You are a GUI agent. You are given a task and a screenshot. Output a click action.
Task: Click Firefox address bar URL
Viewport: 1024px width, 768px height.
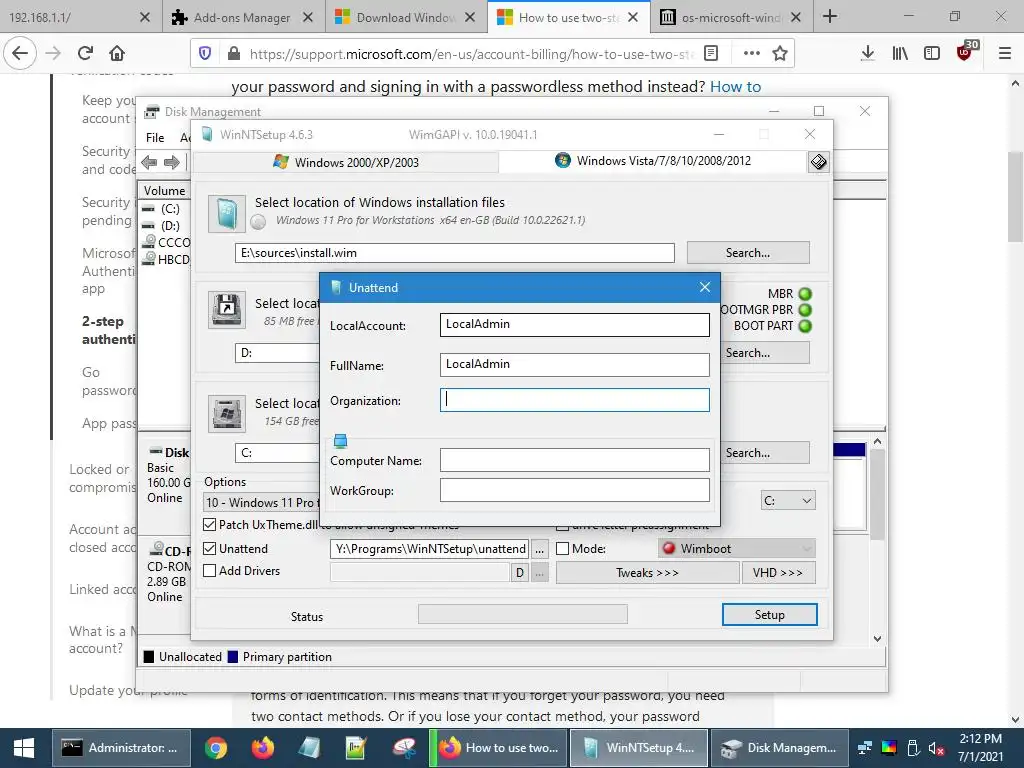(x=470, y=54)
